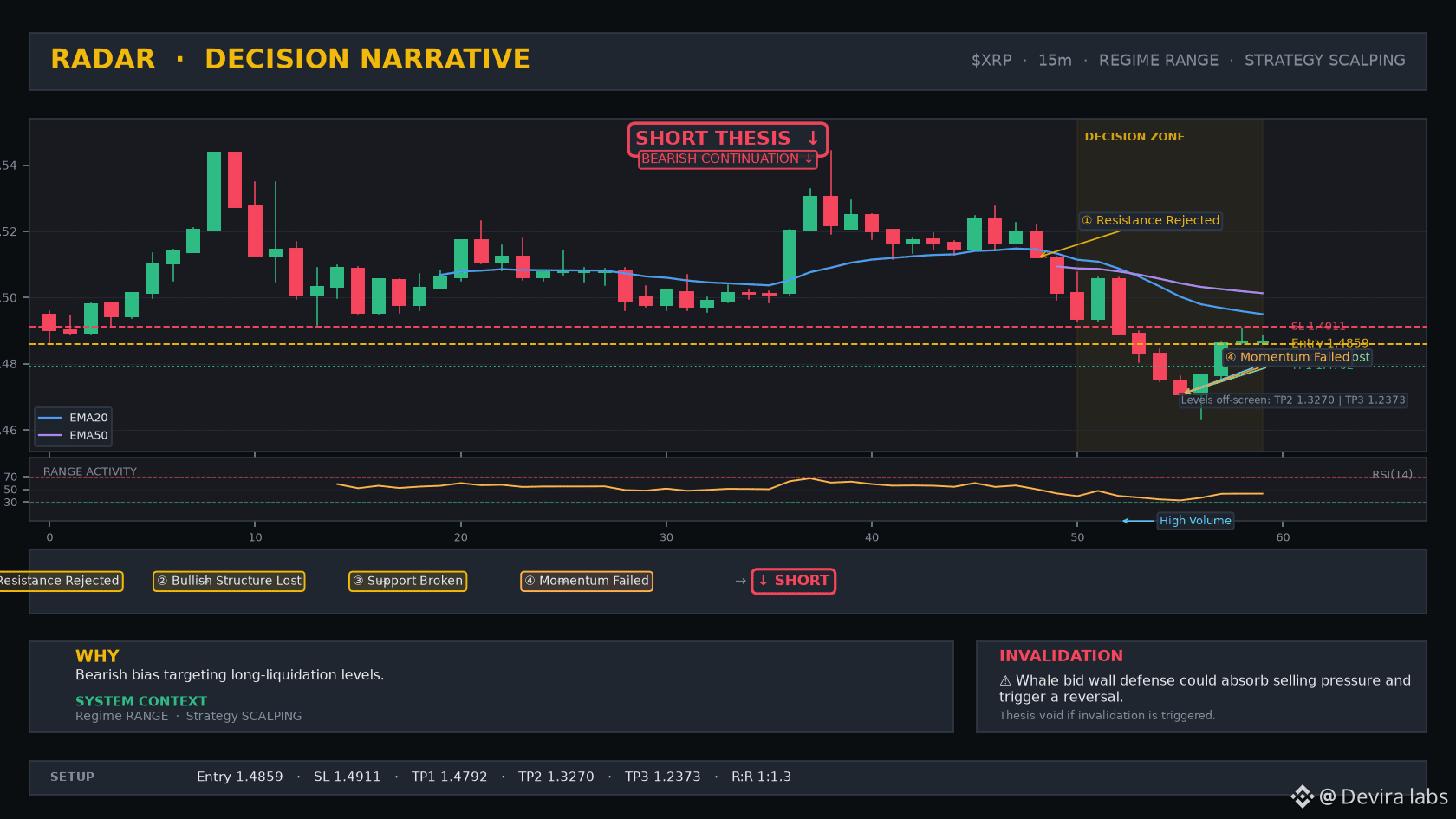Click the Thesis void if invalidation text
Viewport: 1456px width, 819px height.
1107,716
